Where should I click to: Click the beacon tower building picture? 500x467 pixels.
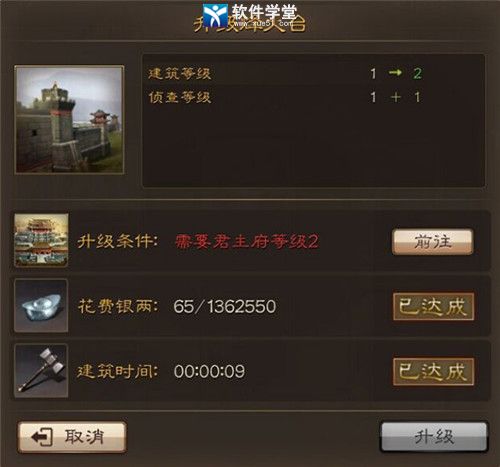point(69,120)
